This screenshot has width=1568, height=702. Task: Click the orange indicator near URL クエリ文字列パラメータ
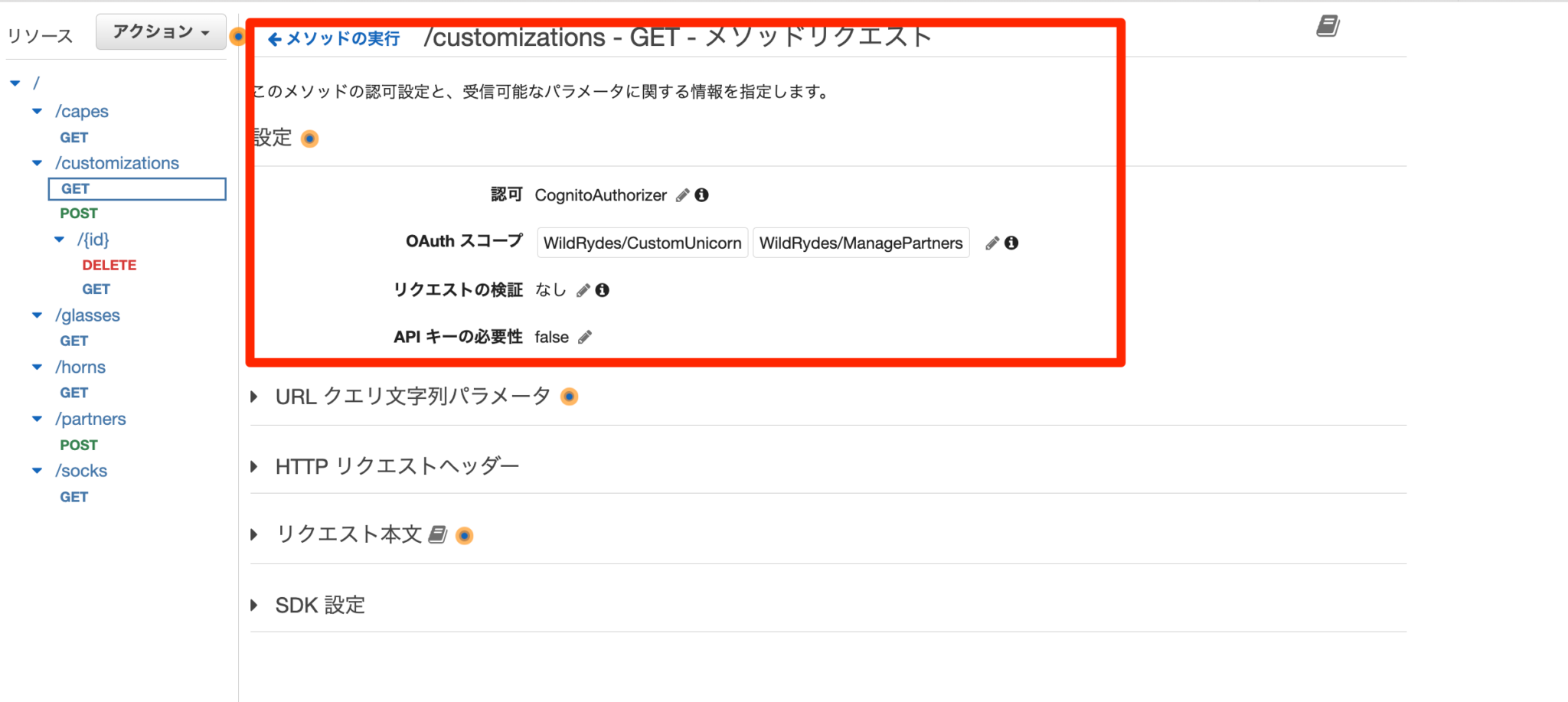[x=569, y=397]
